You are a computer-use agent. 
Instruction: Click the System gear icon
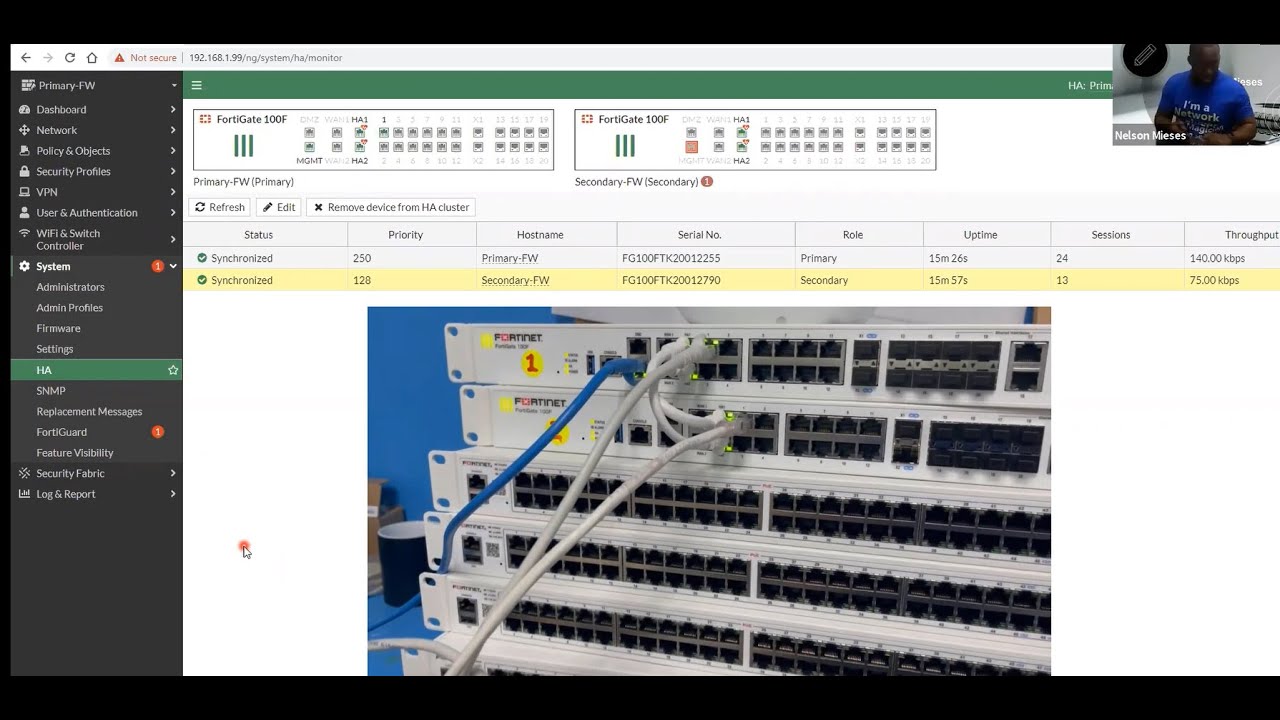25,266
